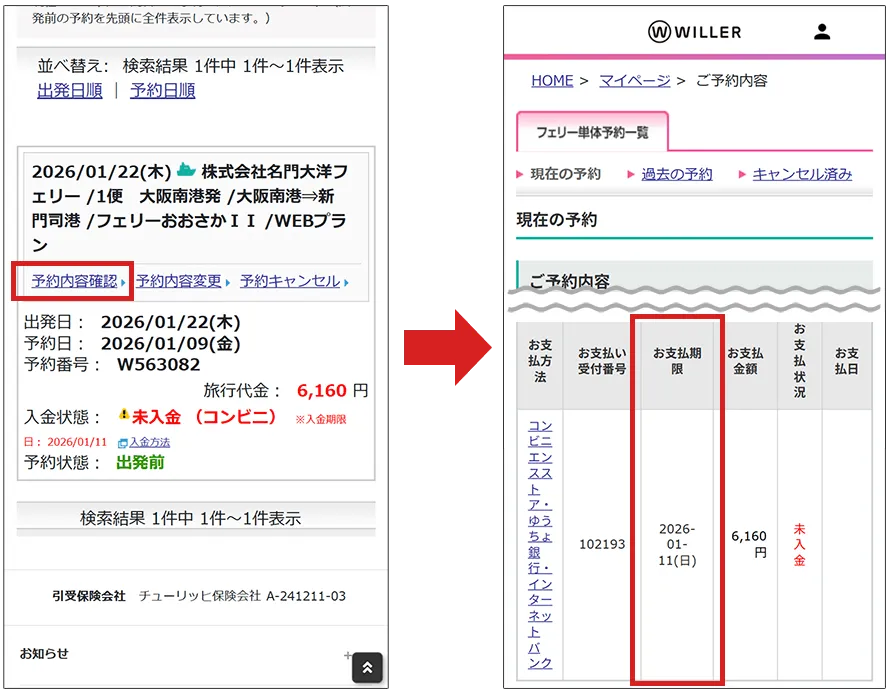Navigate to HOME via the breadcrumb

click(x=552, y=80)
